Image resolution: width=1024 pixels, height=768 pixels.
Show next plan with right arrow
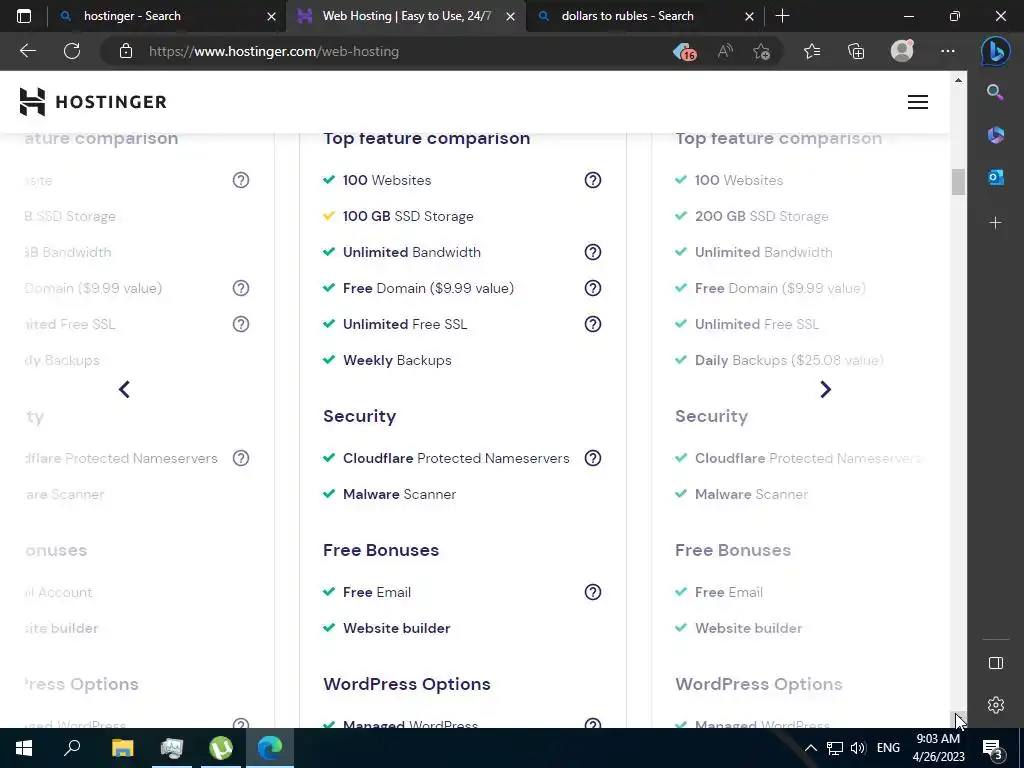pyautogui.click(x=825, y=389)
